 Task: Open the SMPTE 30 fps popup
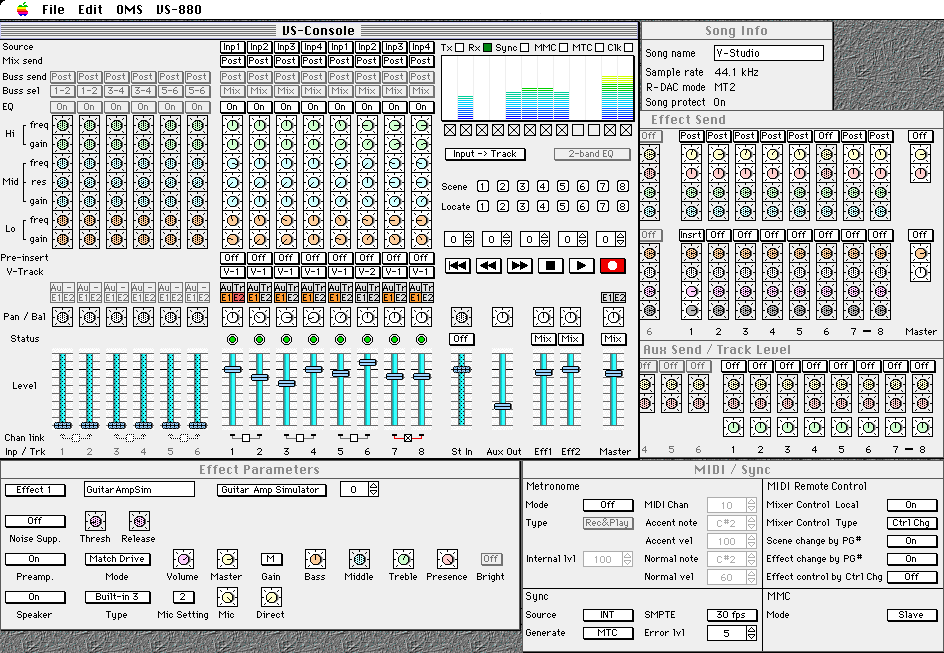coord(731,615)
